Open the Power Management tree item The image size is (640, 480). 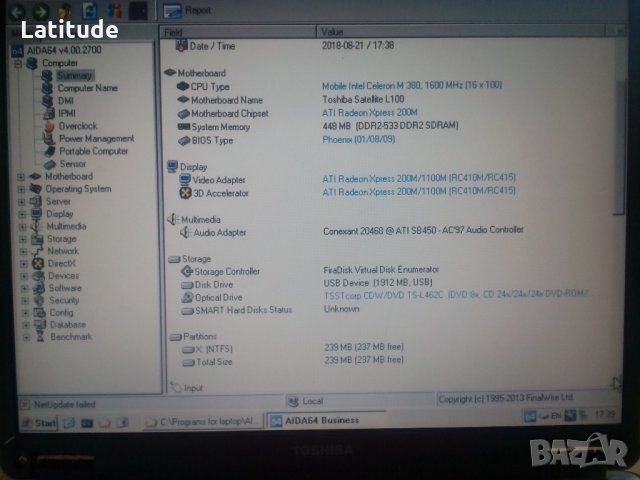point(96,139)
